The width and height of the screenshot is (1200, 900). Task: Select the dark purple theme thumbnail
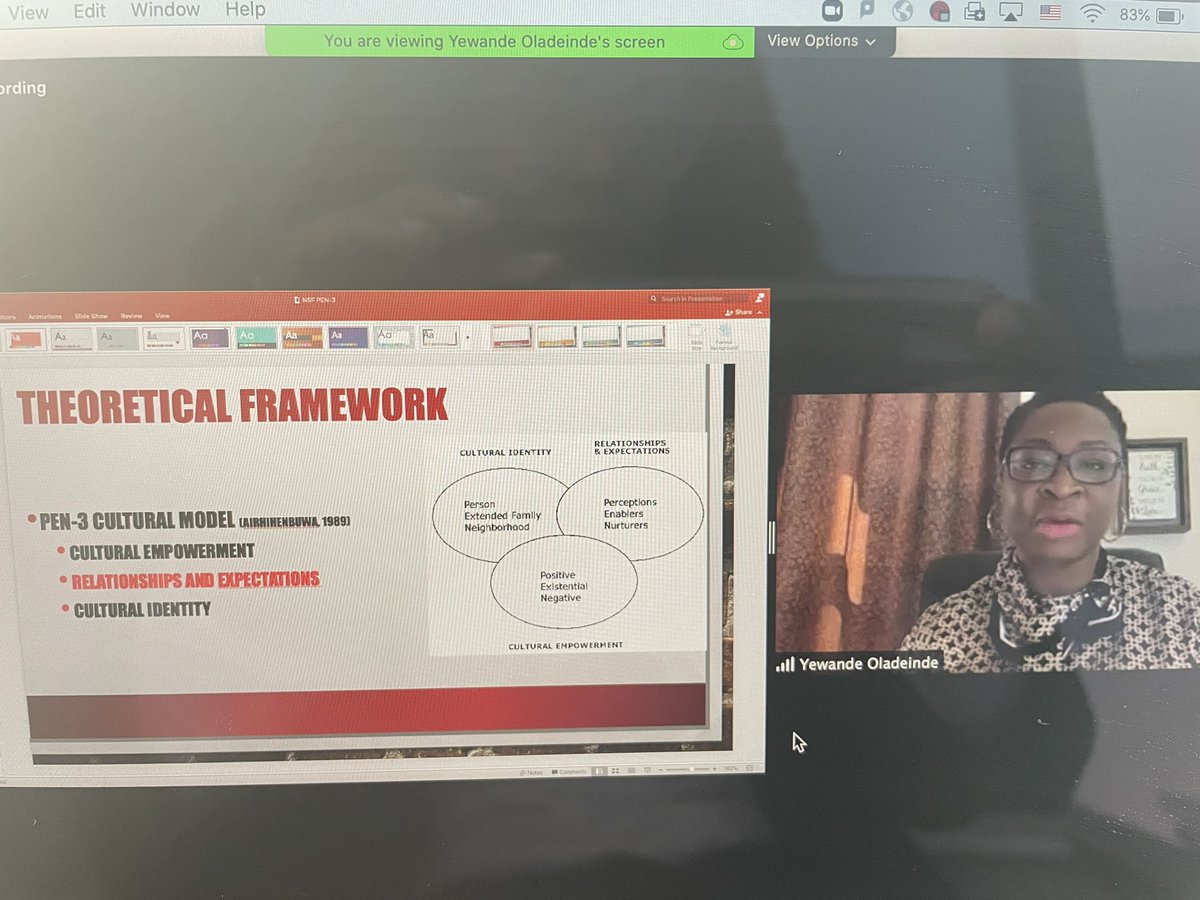pos(209,338)
